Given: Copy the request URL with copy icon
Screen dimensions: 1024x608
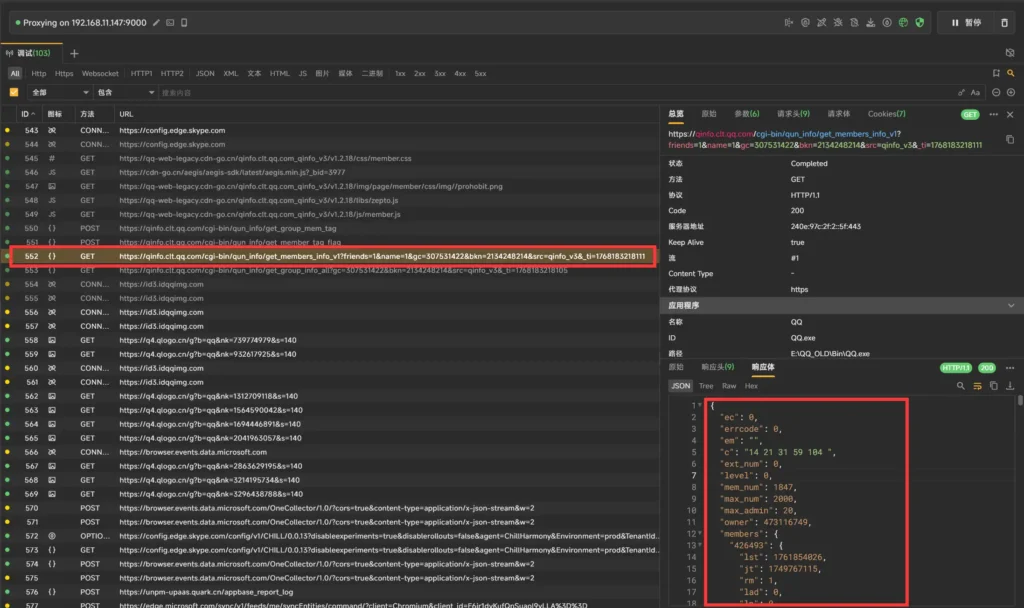Looking at the screenshot, I should coord(1009,139).
